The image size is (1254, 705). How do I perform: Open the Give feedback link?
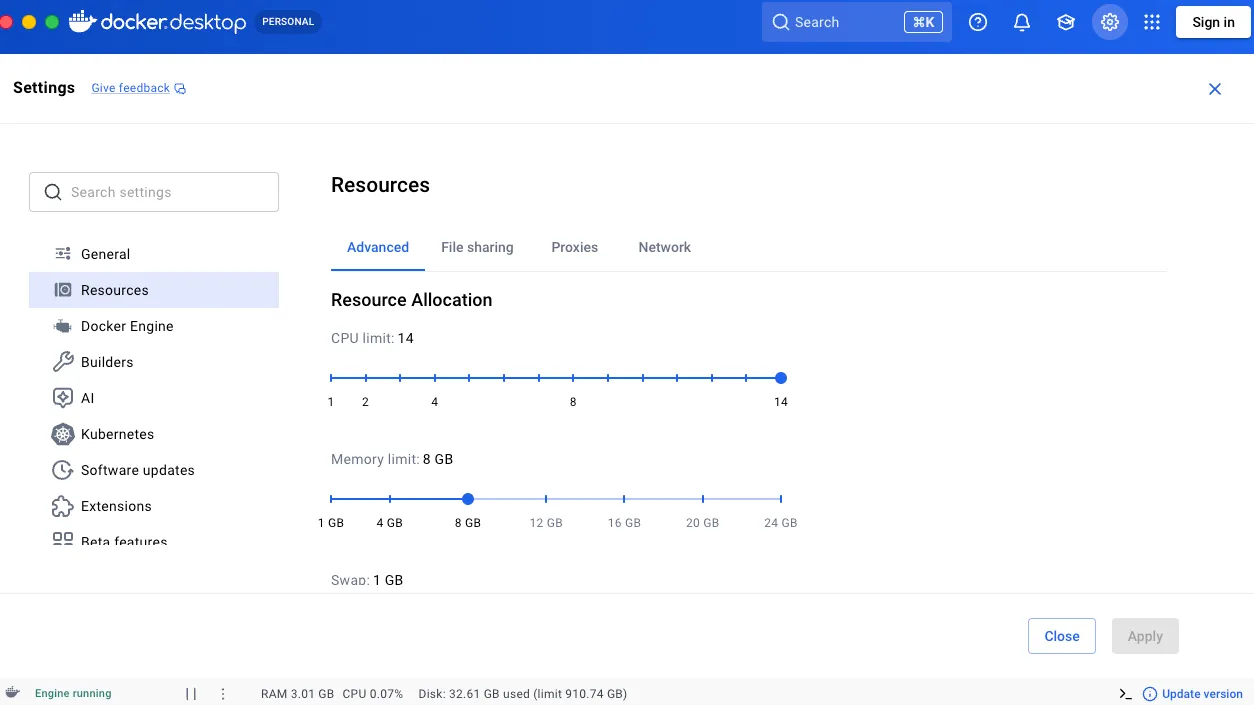tap(130, 88)
